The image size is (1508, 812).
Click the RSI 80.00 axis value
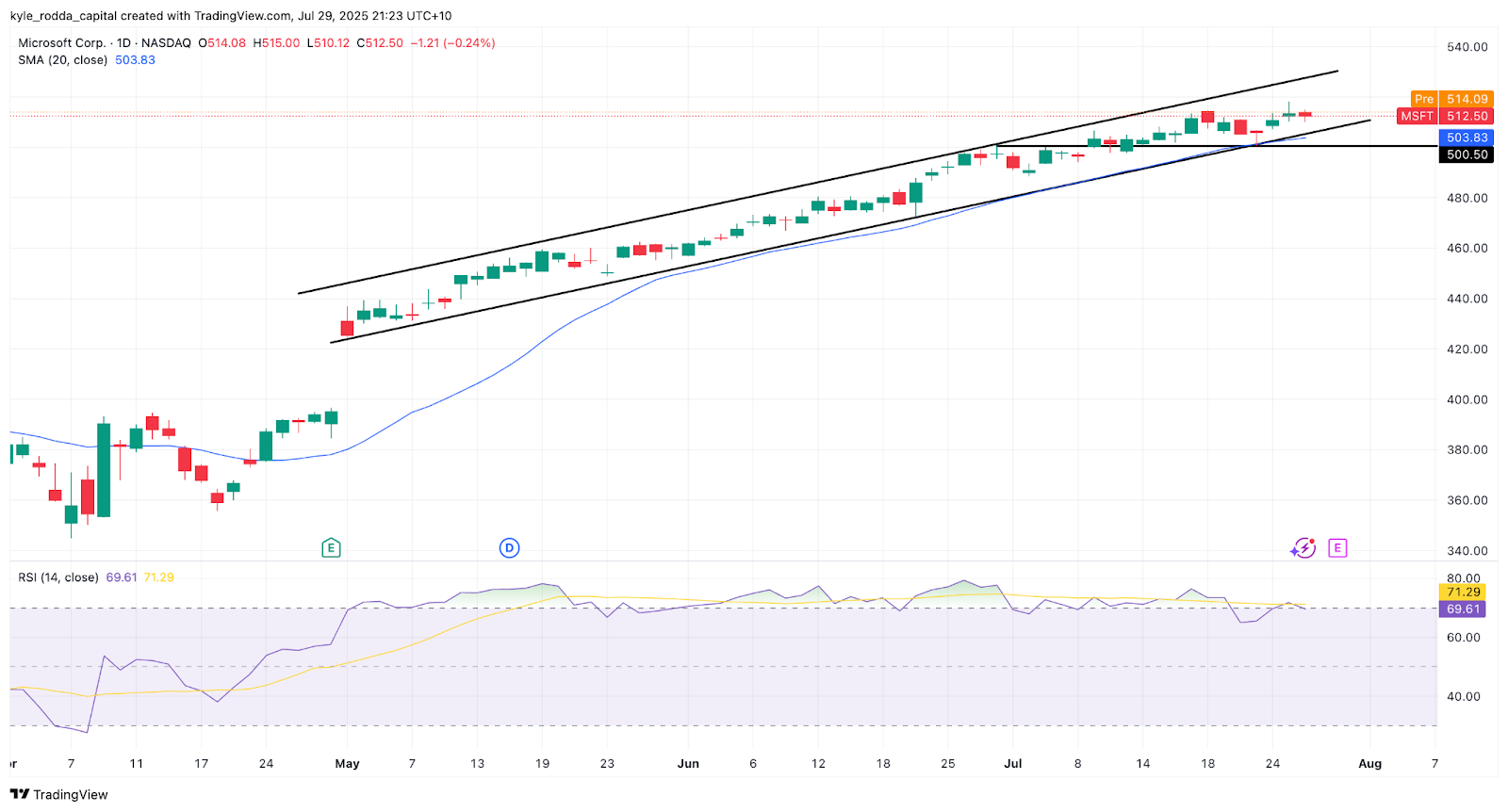1464,578
